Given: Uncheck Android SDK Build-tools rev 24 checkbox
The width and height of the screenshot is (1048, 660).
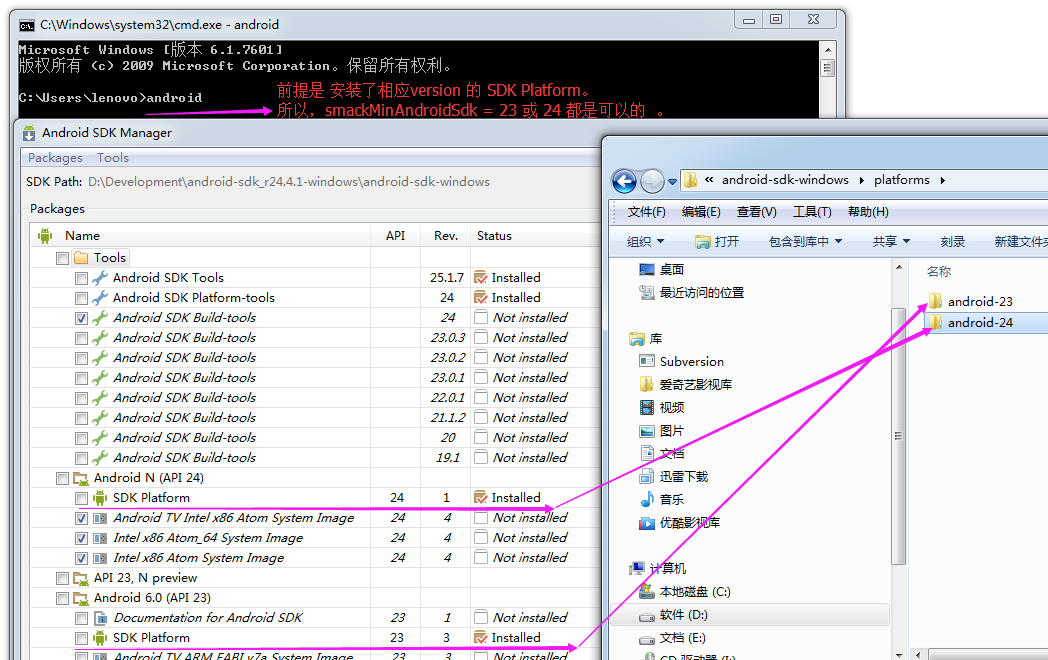Looking at the screenshot, I should click(81, 318).
